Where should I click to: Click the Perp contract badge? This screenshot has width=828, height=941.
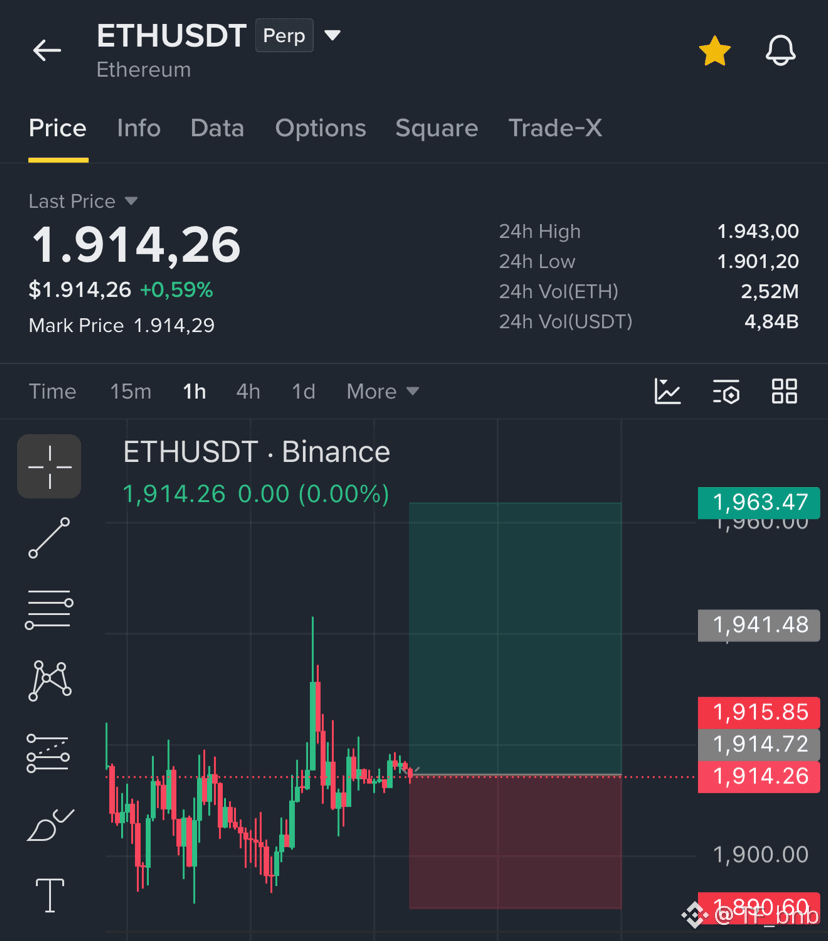(x=284, y=35)
